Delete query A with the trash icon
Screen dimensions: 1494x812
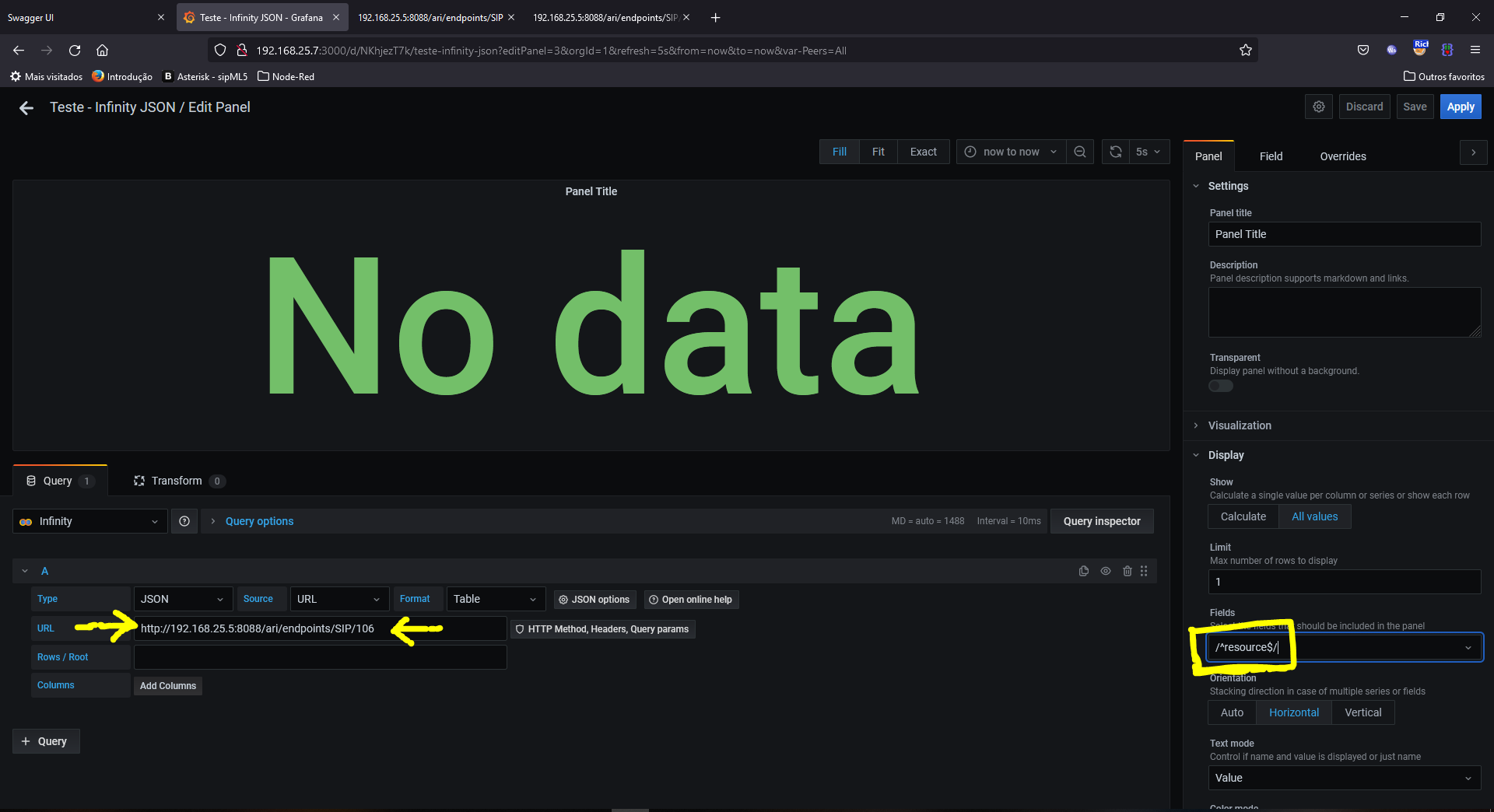(x=1128, y=570)
